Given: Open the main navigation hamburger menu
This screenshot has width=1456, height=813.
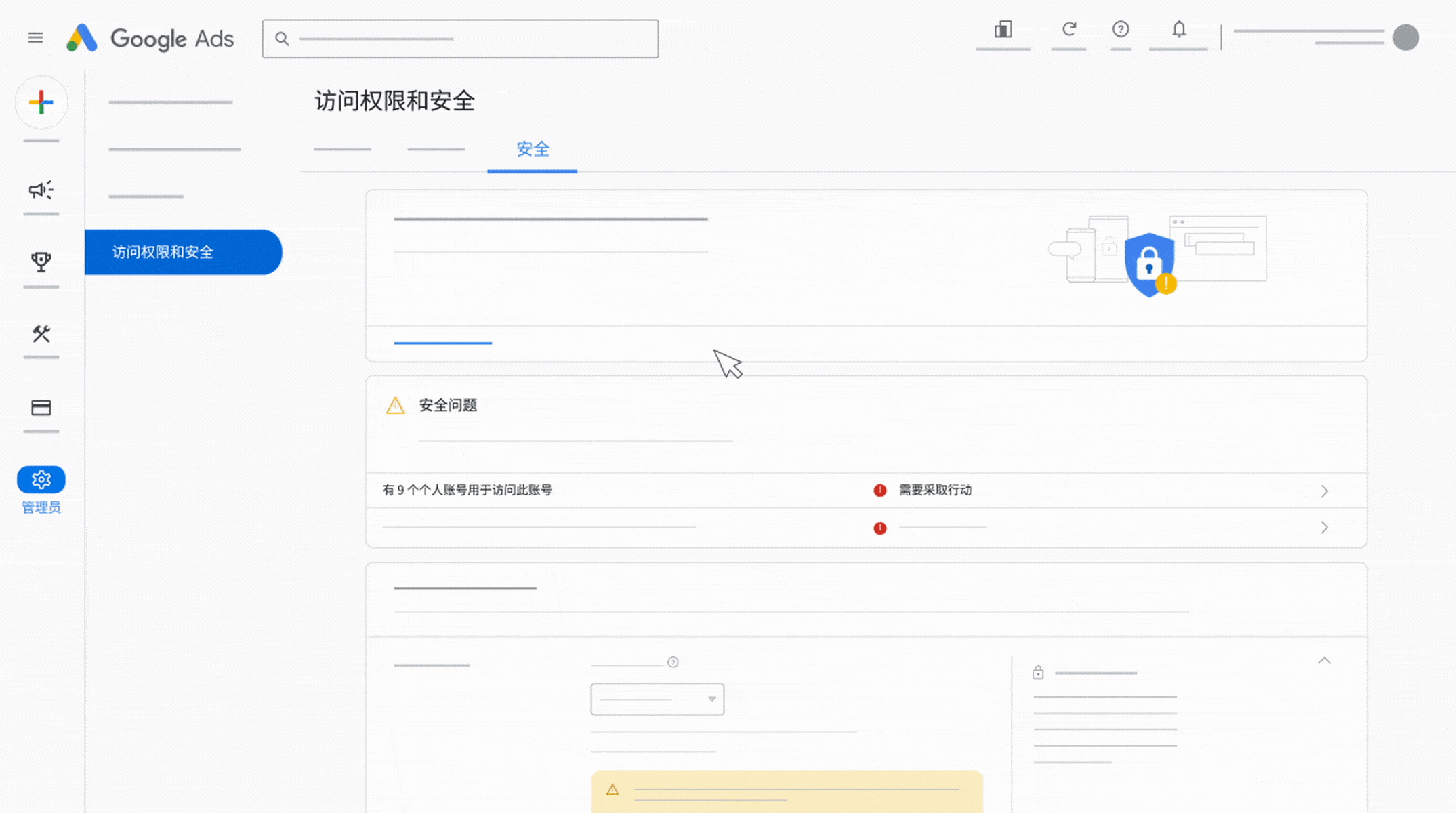Looking at the screenshot, I should pyautogui.click(x=35, y=37).
